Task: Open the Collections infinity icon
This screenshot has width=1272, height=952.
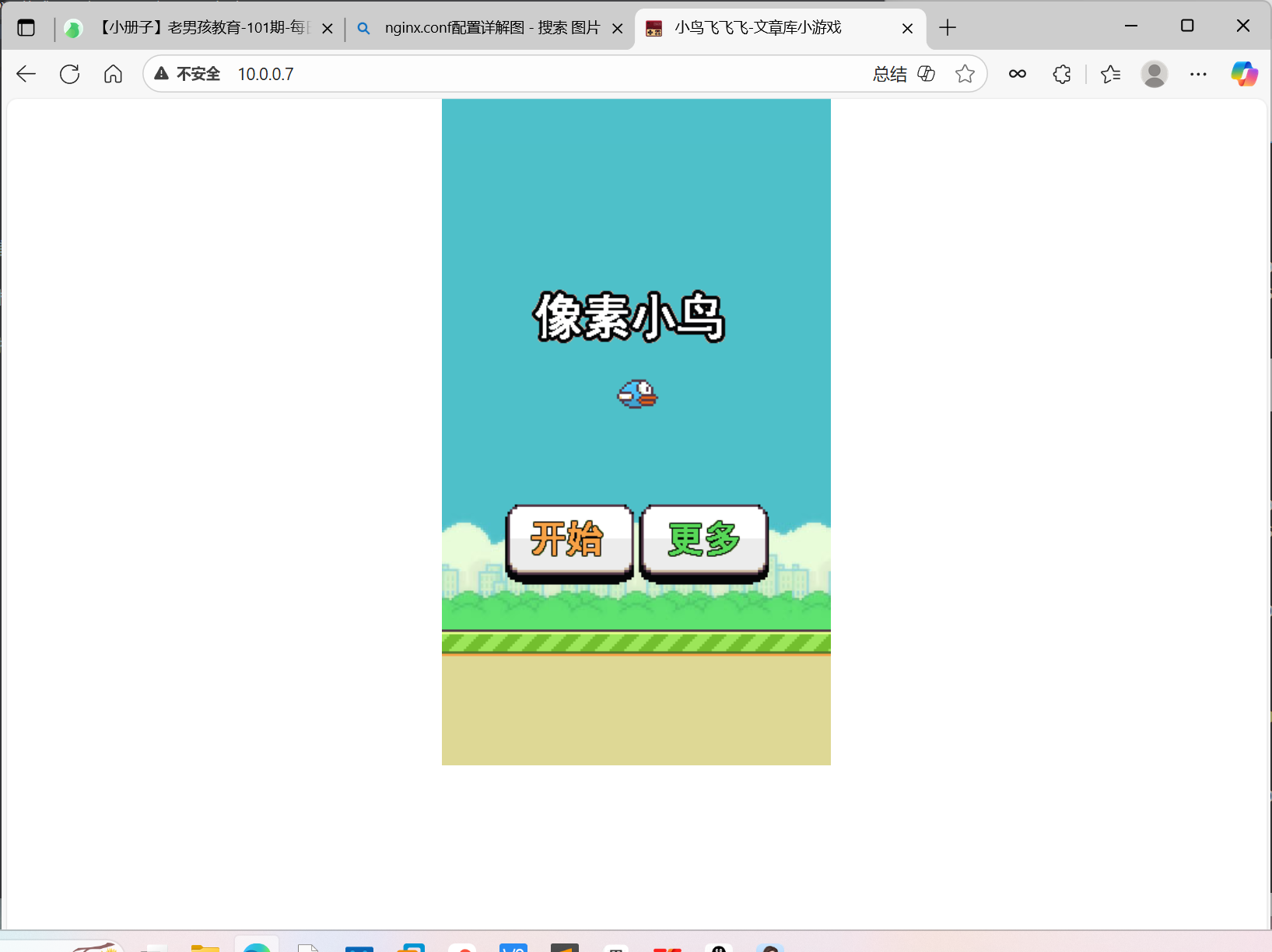Action: tap(1018, 74)
